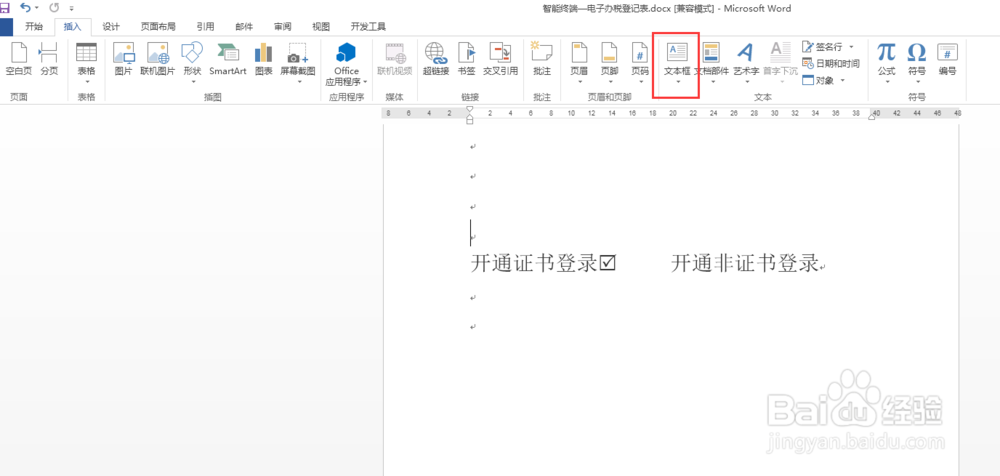Open the 表格 insert table menu

(86, 63)
